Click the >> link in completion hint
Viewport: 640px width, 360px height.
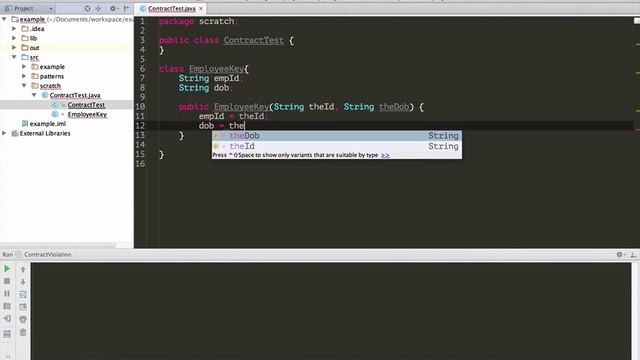(385, 155)
